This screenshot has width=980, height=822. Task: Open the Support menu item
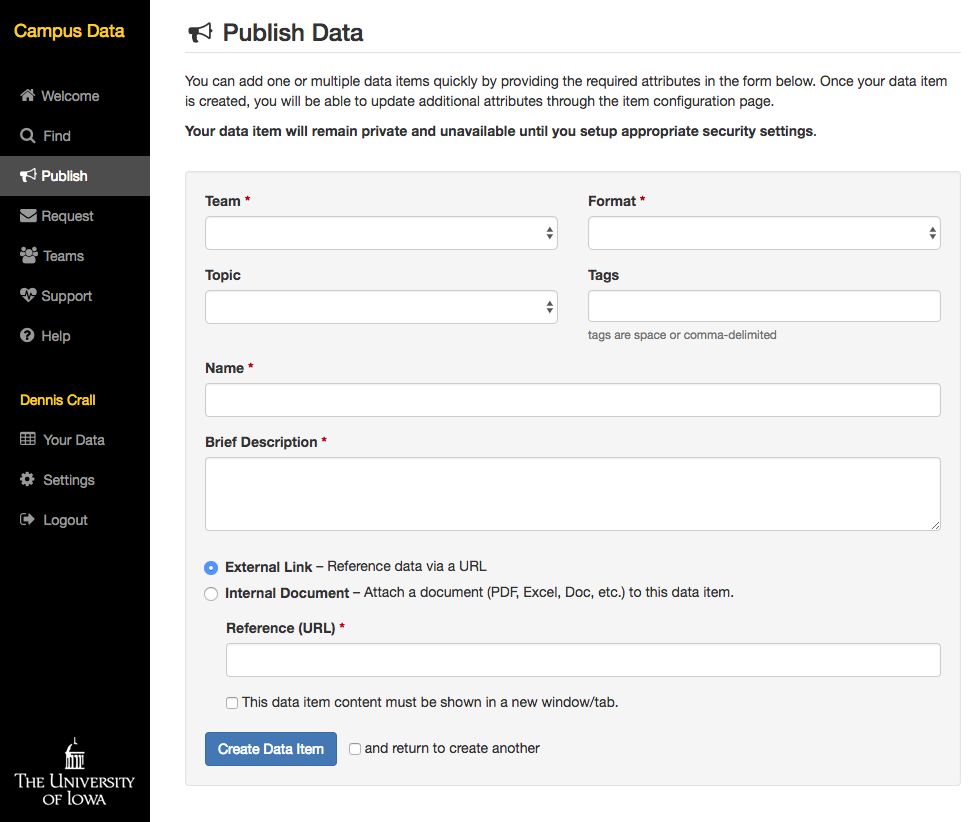click(67, 296)
